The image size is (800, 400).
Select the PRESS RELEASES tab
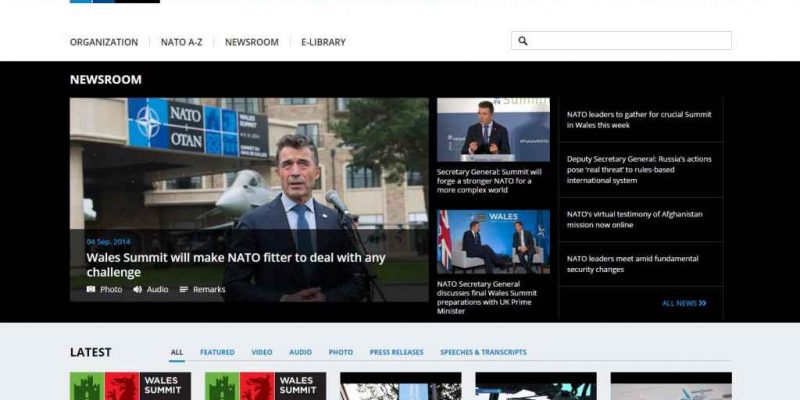pos(396,352)
